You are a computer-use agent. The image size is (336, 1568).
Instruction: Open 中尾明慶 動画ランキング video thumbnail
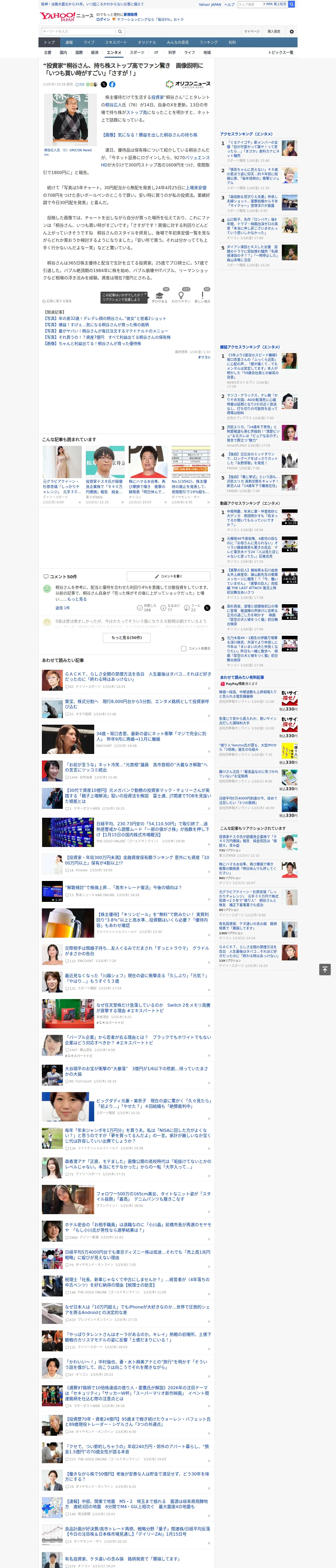coord(290,517)
